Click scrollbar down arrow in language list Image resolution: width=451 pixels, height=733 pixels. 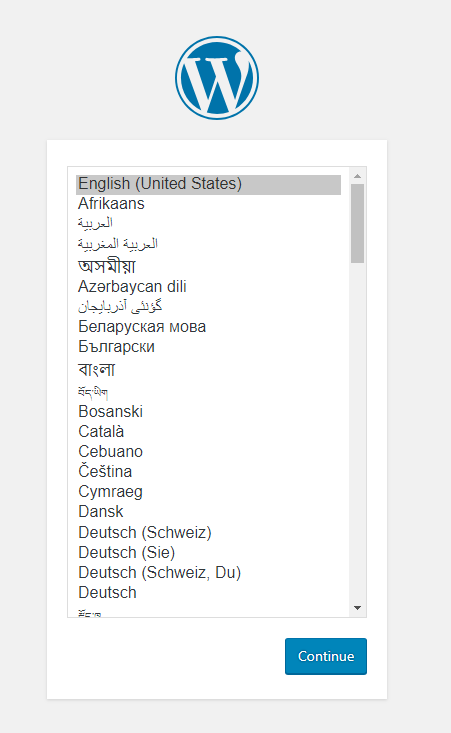tap(358, 608)
